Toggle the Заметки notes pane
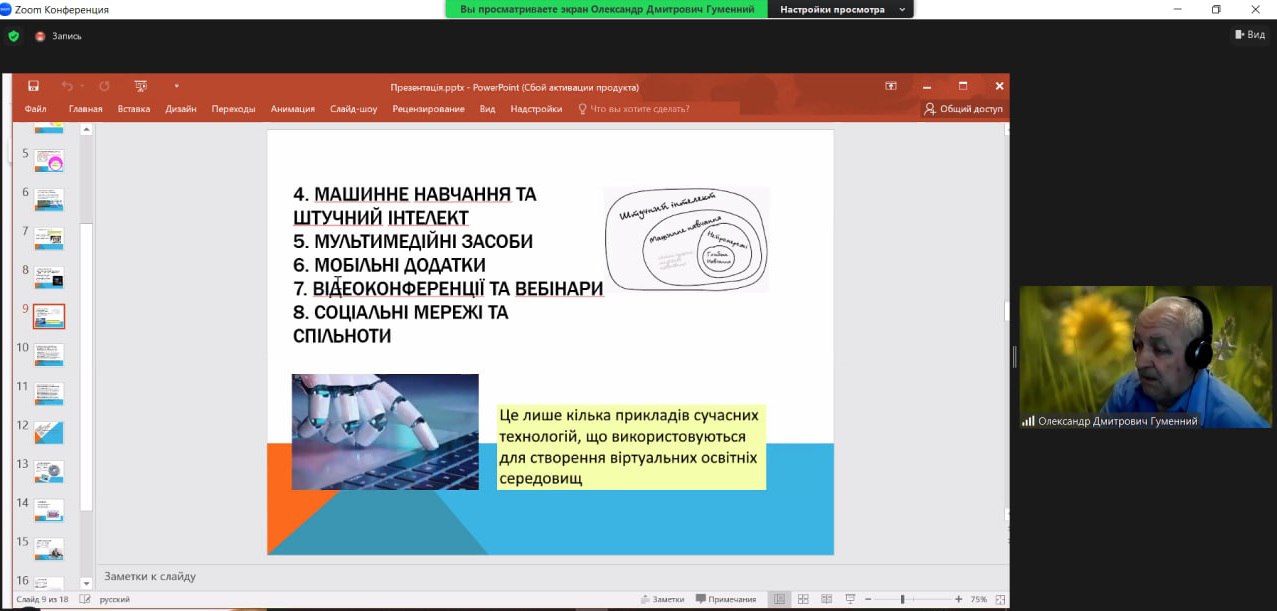Screen dimensions: 1277x611 (662, 599)
